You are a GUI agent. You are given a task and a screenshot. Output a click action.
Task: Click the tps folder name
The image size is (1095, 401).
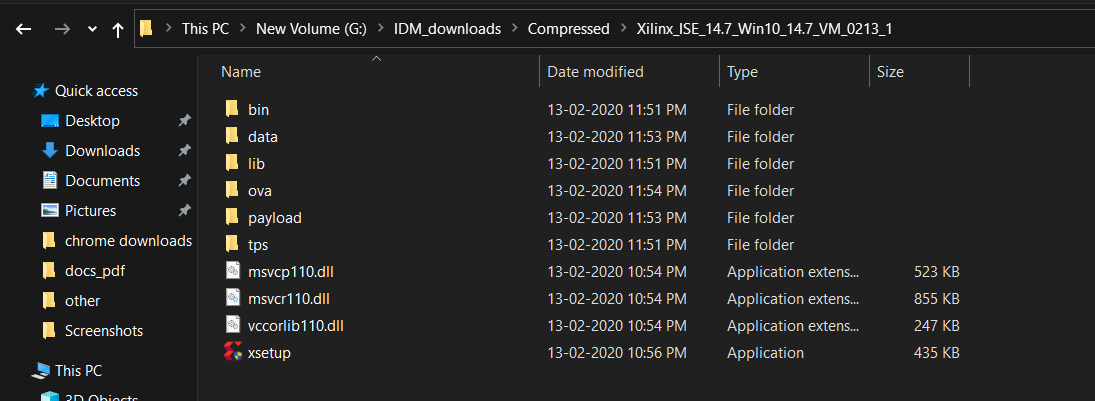(258, 245)
